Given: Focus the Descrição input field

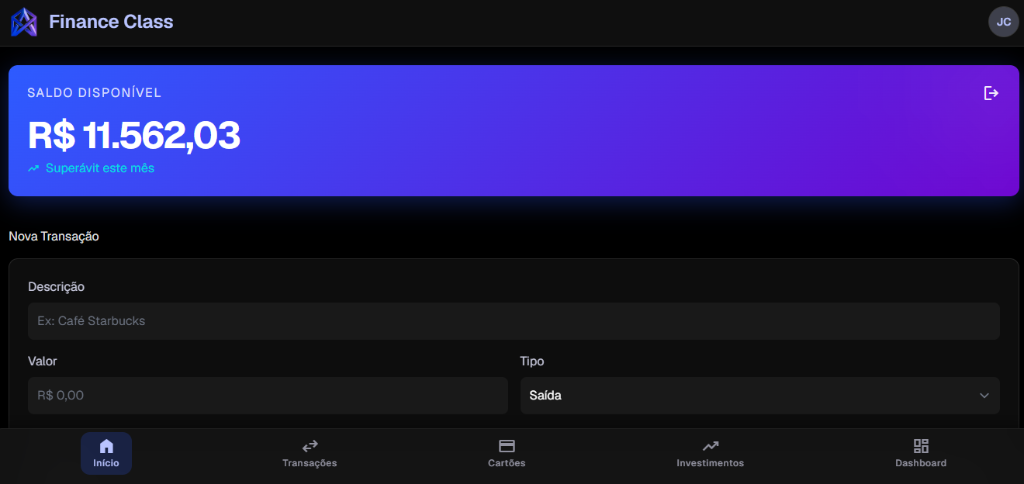Looking at the screenshot, I should pos(513,321).
